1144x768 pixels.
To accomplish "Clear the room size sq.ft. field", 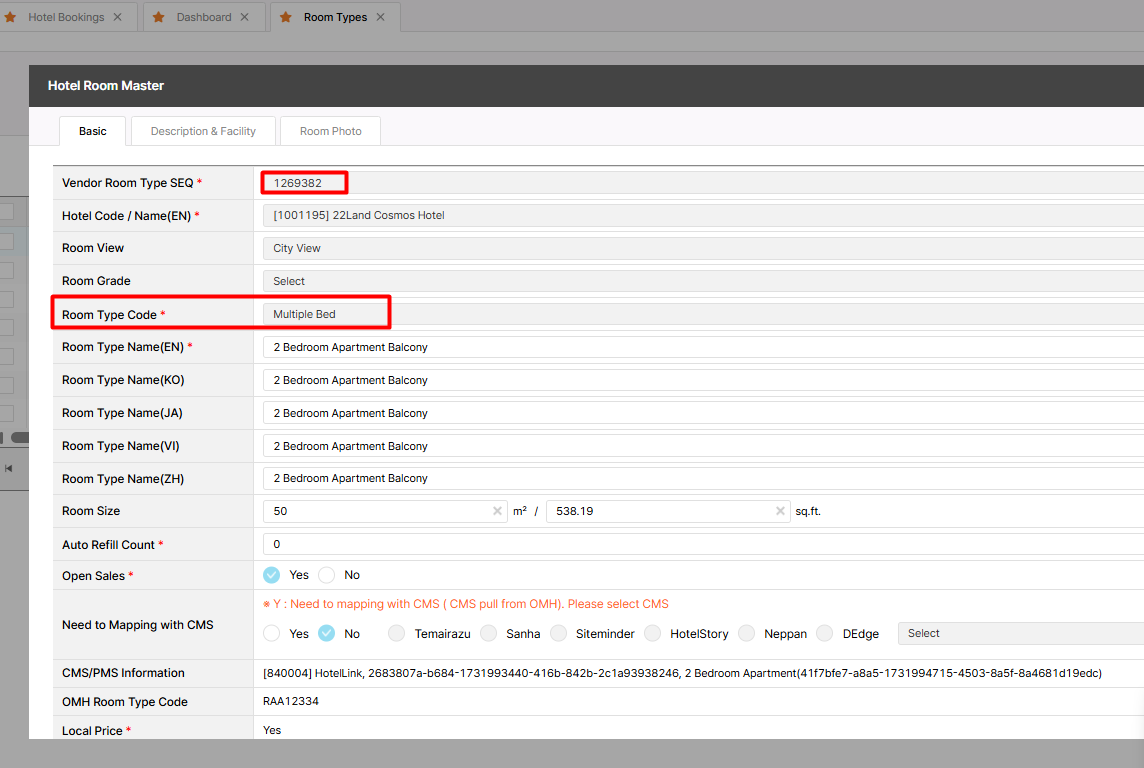I will tap(780, 511).
